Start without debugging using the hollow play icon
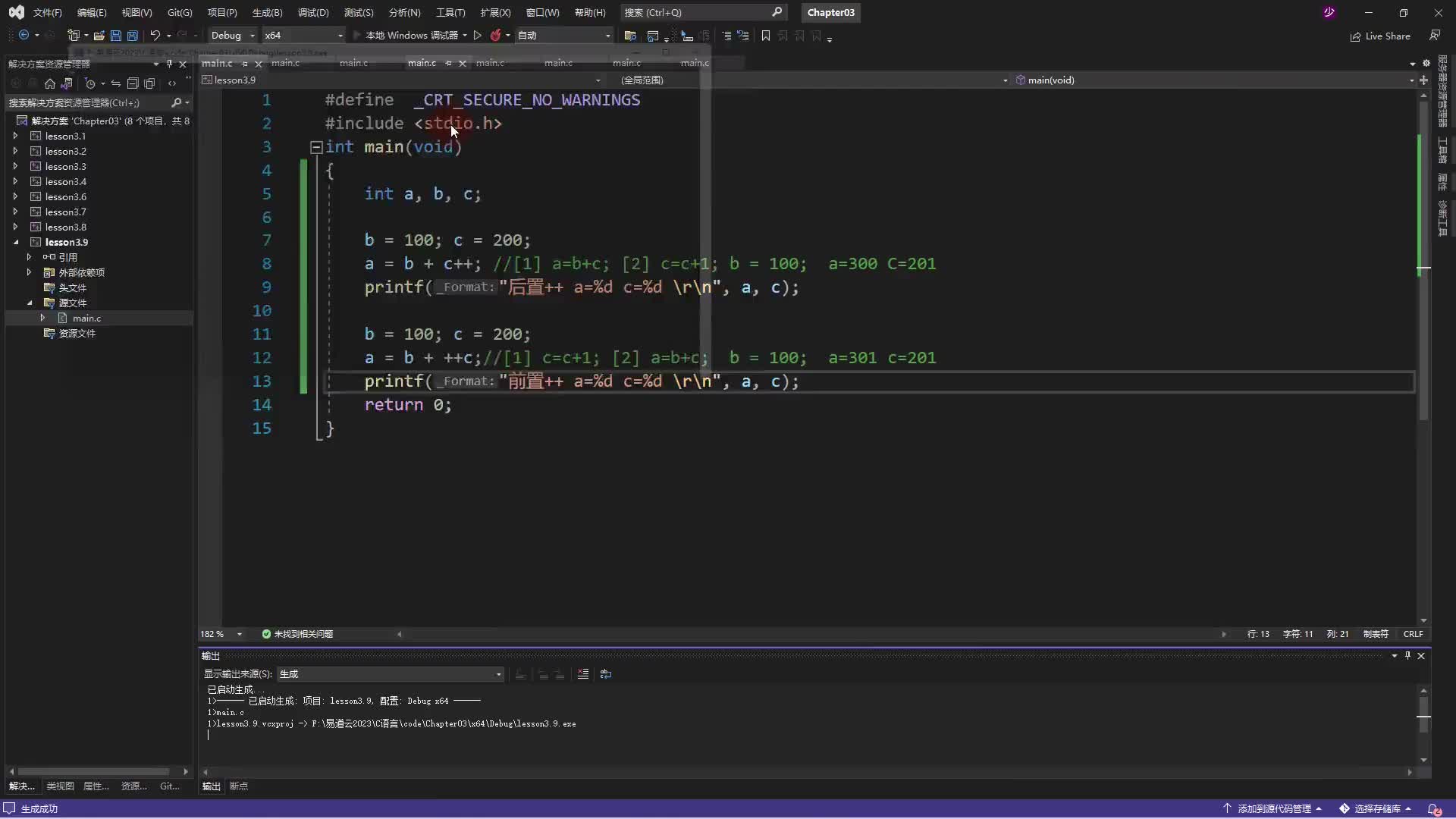Viewport: 1456px width, 819px height. point(477,36)
